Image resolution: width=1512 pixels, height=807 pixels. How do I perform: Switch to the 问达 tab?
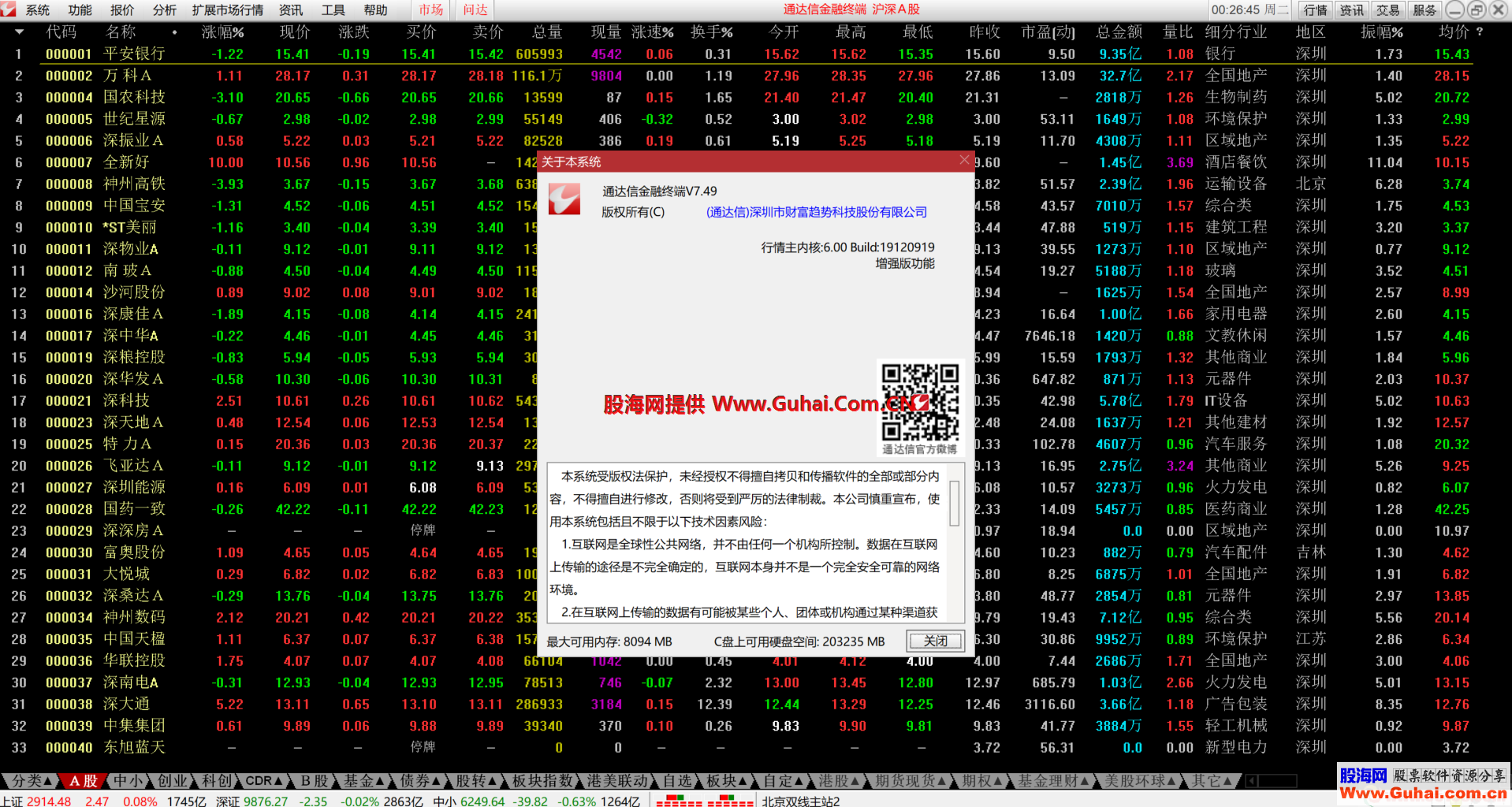tap(475, 10)
